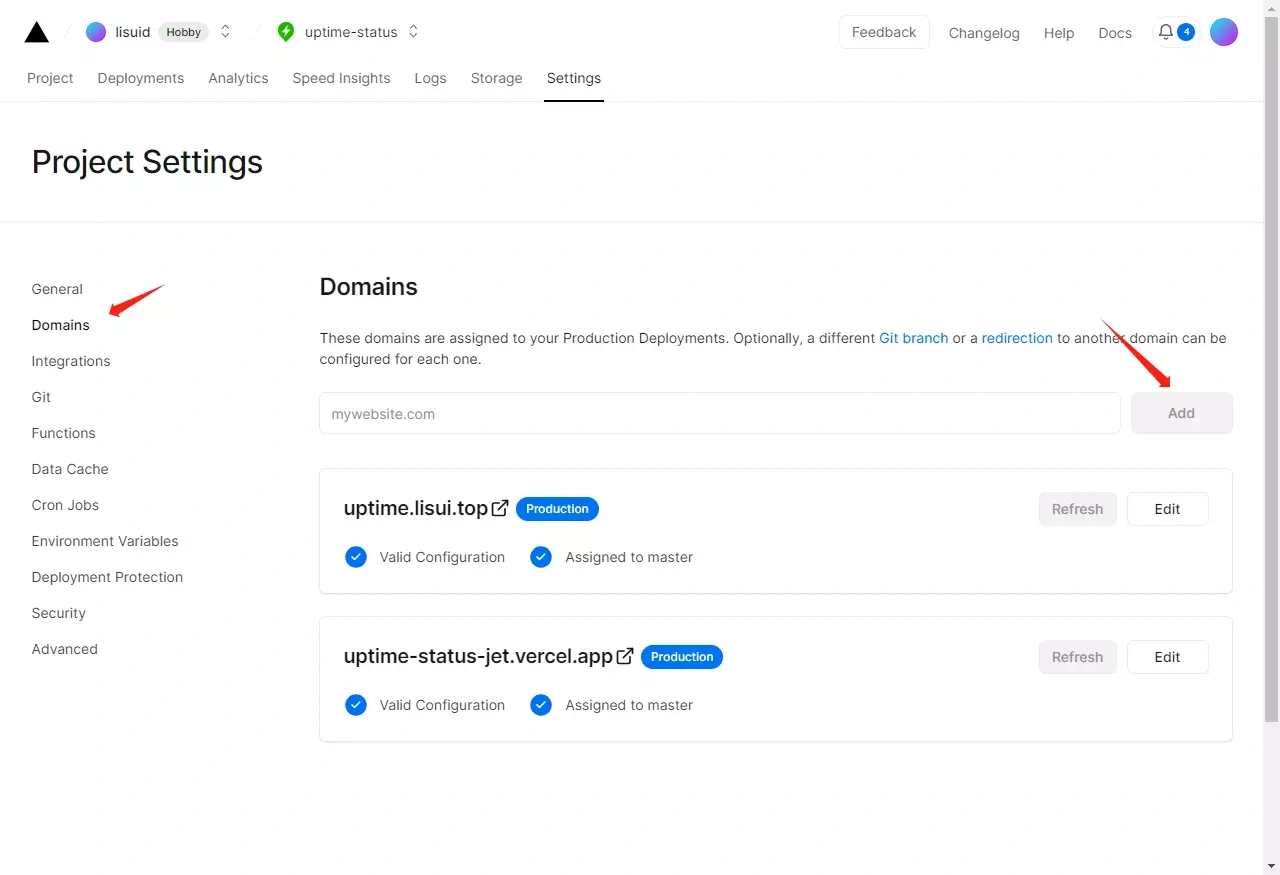The height and width of the screenshot is (875, 1280).
Task: Click Edit for uptime.lisui.top
Action: click(x=1167, y=509)
